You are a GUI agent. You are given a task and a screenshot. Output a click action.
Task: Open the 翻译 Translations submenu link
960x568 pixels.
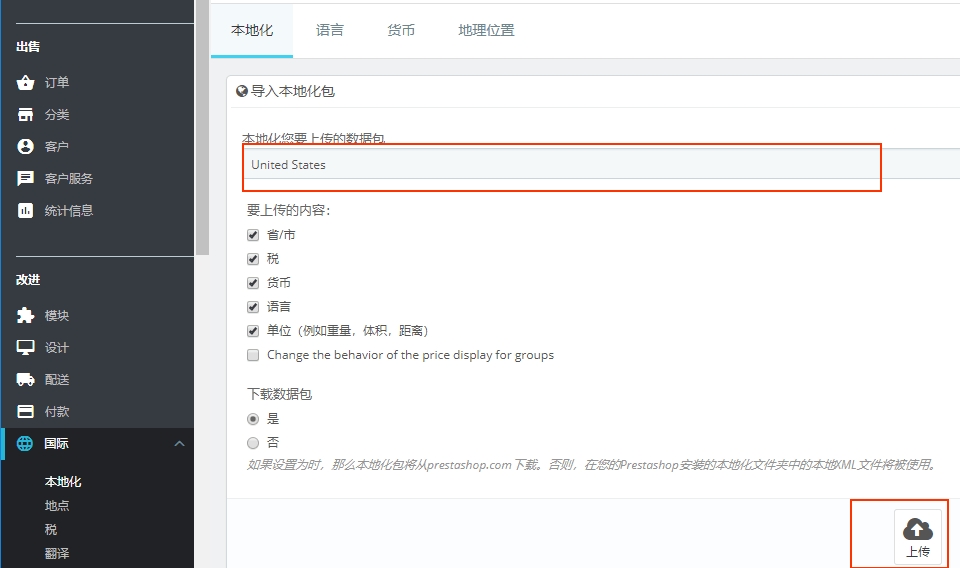click(57, 553)
